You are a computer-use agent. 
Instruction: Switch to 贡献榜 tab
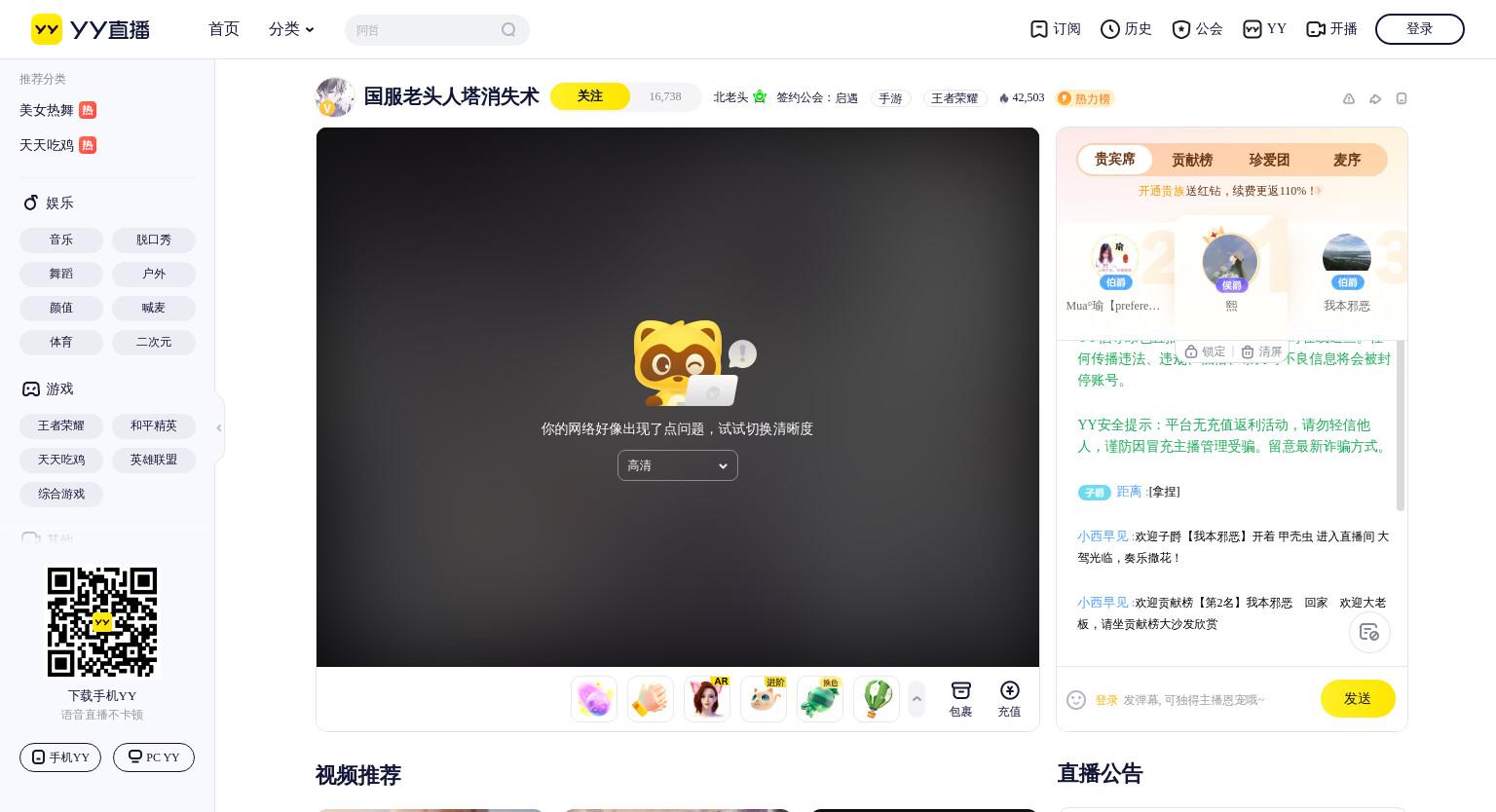(1192, 160)
